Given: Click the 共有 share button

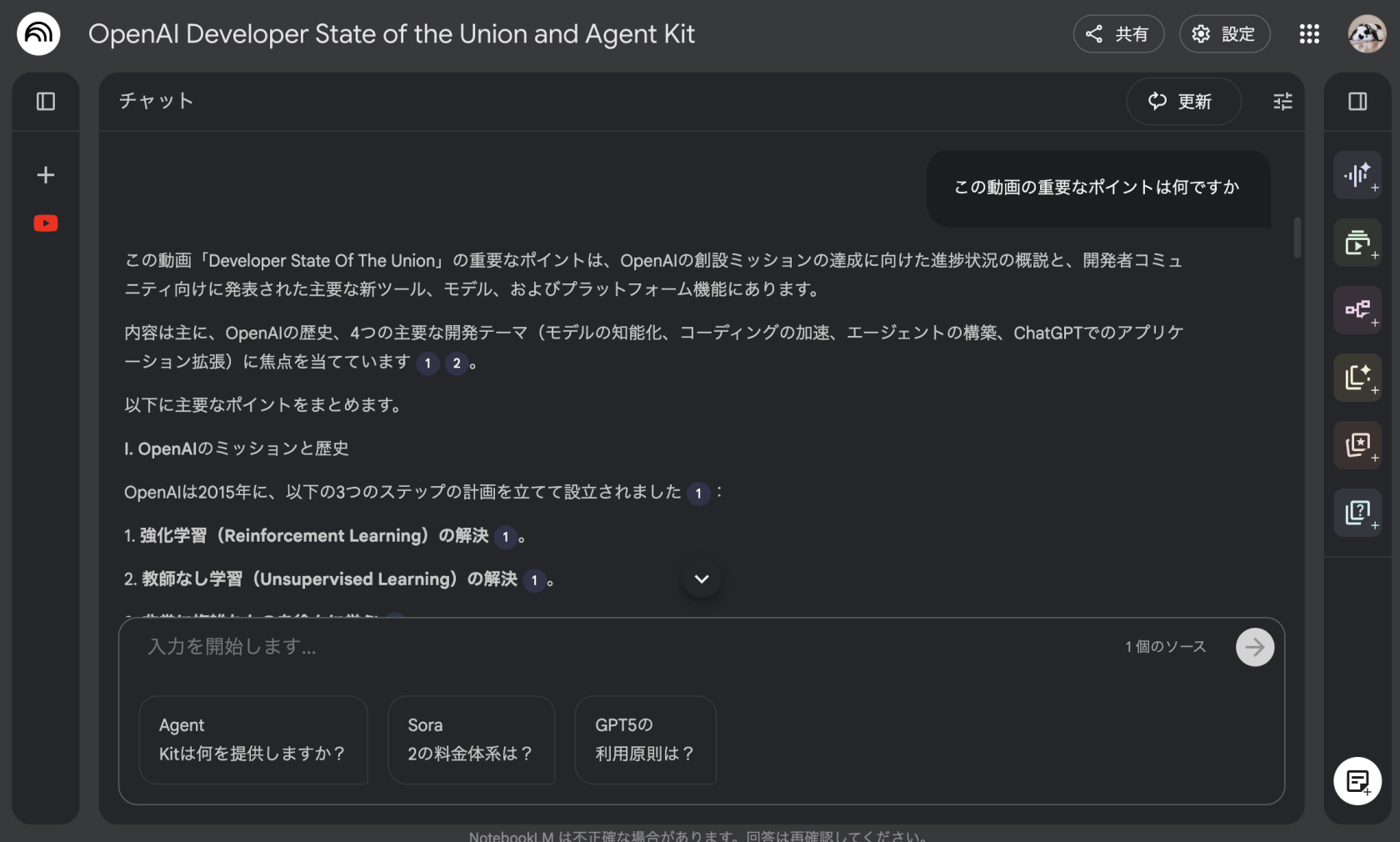Looking at the screenshot, I should click(1117, 34).
